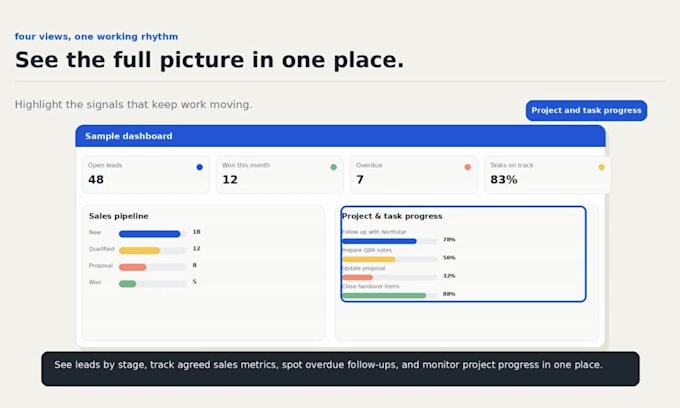Click the count 5 beside the Won bar
Screen dimensions: 680x408
[194, 282]
